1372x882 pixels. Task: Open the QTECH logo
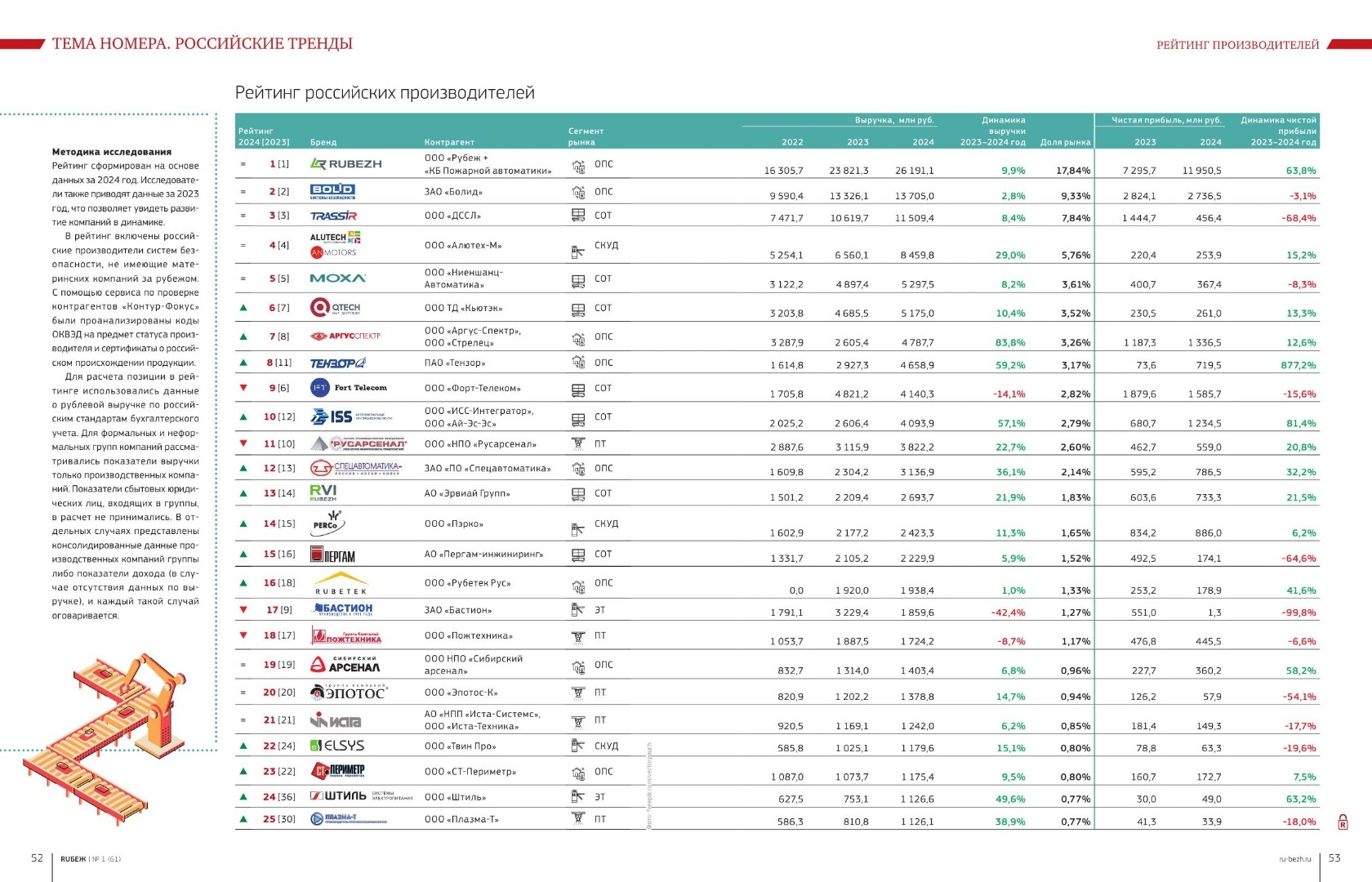(335, 308)
